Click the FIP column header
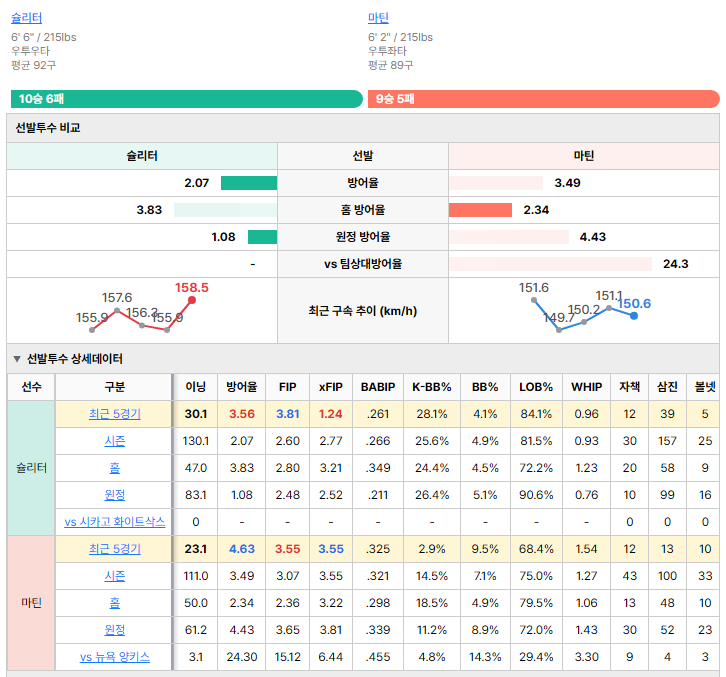The height and width of the screenshot is (677, 726). [x=287, y=387]
